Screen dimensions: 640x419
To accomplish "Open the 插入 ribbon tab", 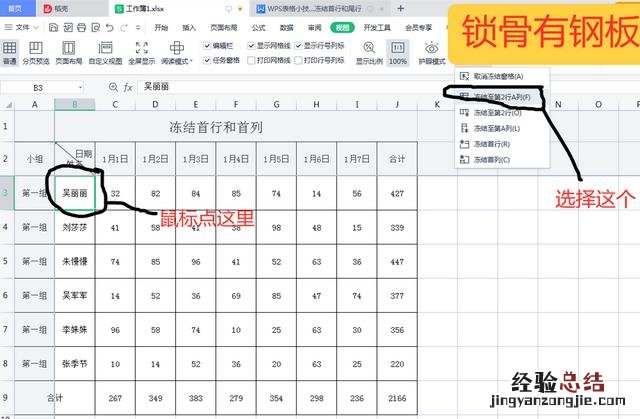I will (189, 27).
